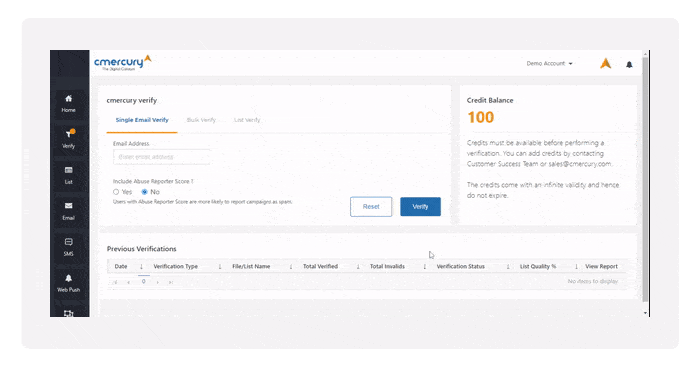Focus the Email Address input field

[x=162, y=157]
